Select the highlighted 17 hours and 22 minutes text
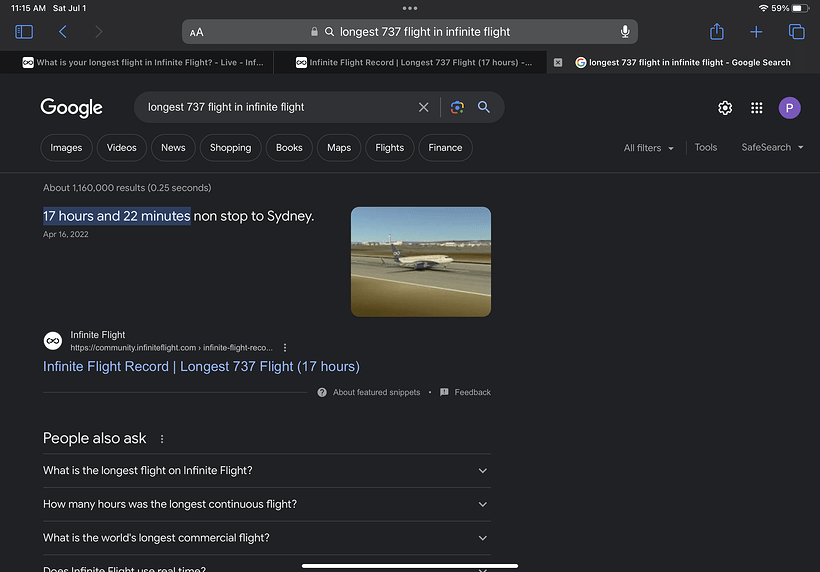Viewport: 820px width, 572px height. point(117,216)
